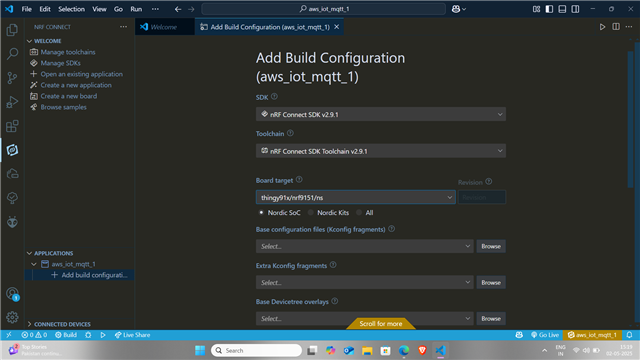Click Build in status bar
Viewport: 640px width, 360px height.
(x=66, y=335)
